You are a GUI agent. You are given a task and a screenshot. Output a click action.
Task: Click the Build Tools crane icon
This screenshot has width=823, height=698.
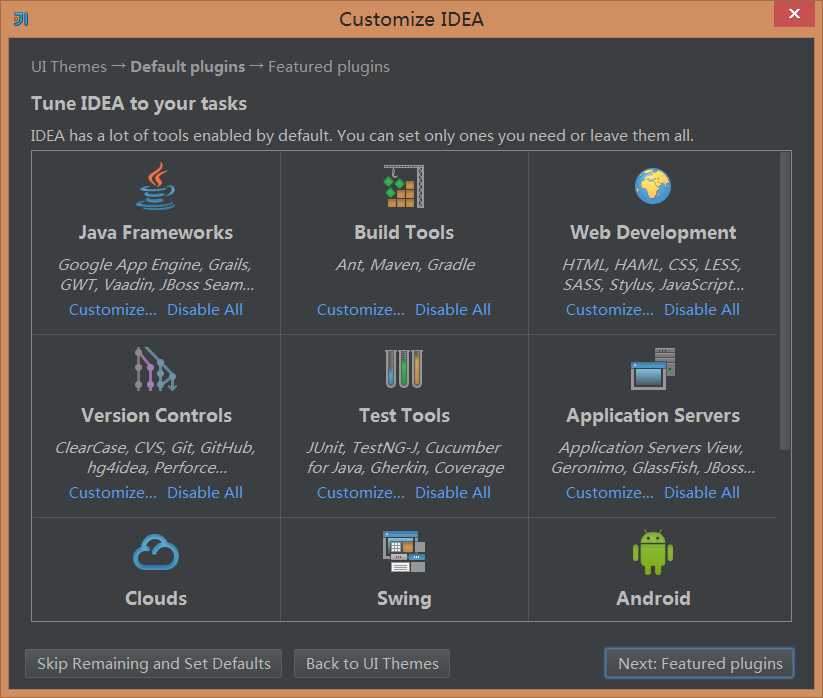[x=404, y=186]
